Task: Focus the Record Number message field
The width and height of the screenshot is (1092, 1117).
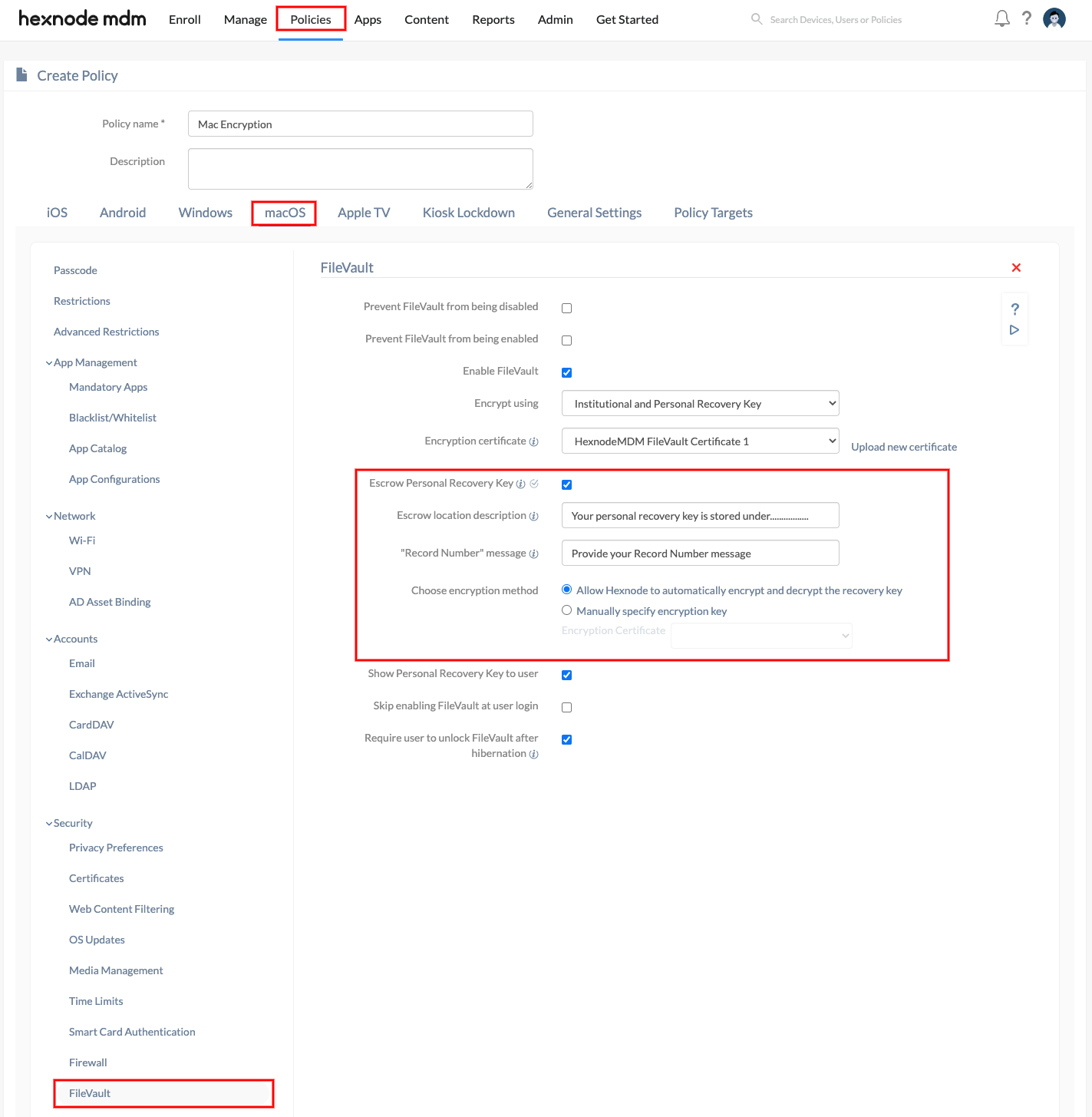Action: coord(701,553)
